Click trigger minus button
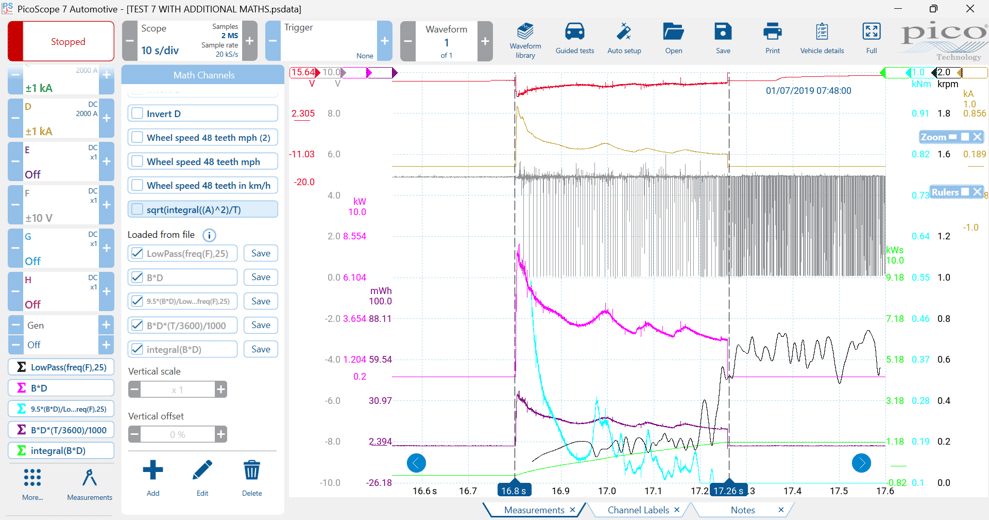 tap(272, 41)
